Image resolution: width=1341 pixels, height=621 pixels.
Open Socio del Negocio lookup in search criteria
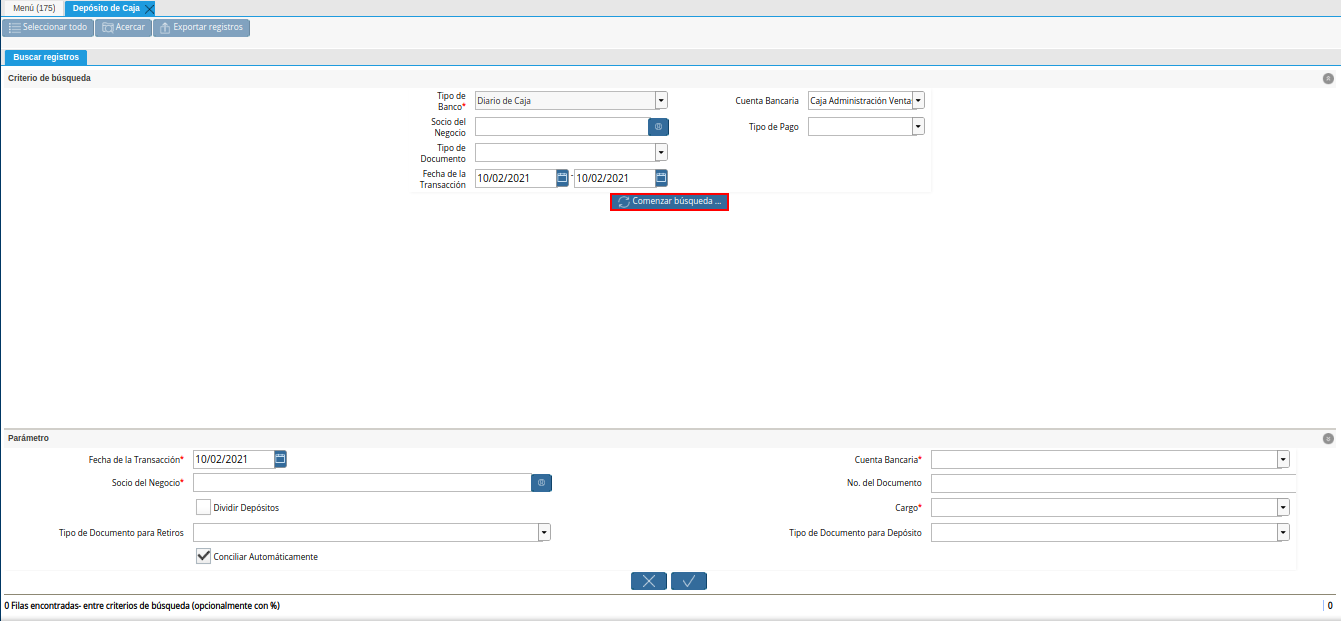point(658,127)
